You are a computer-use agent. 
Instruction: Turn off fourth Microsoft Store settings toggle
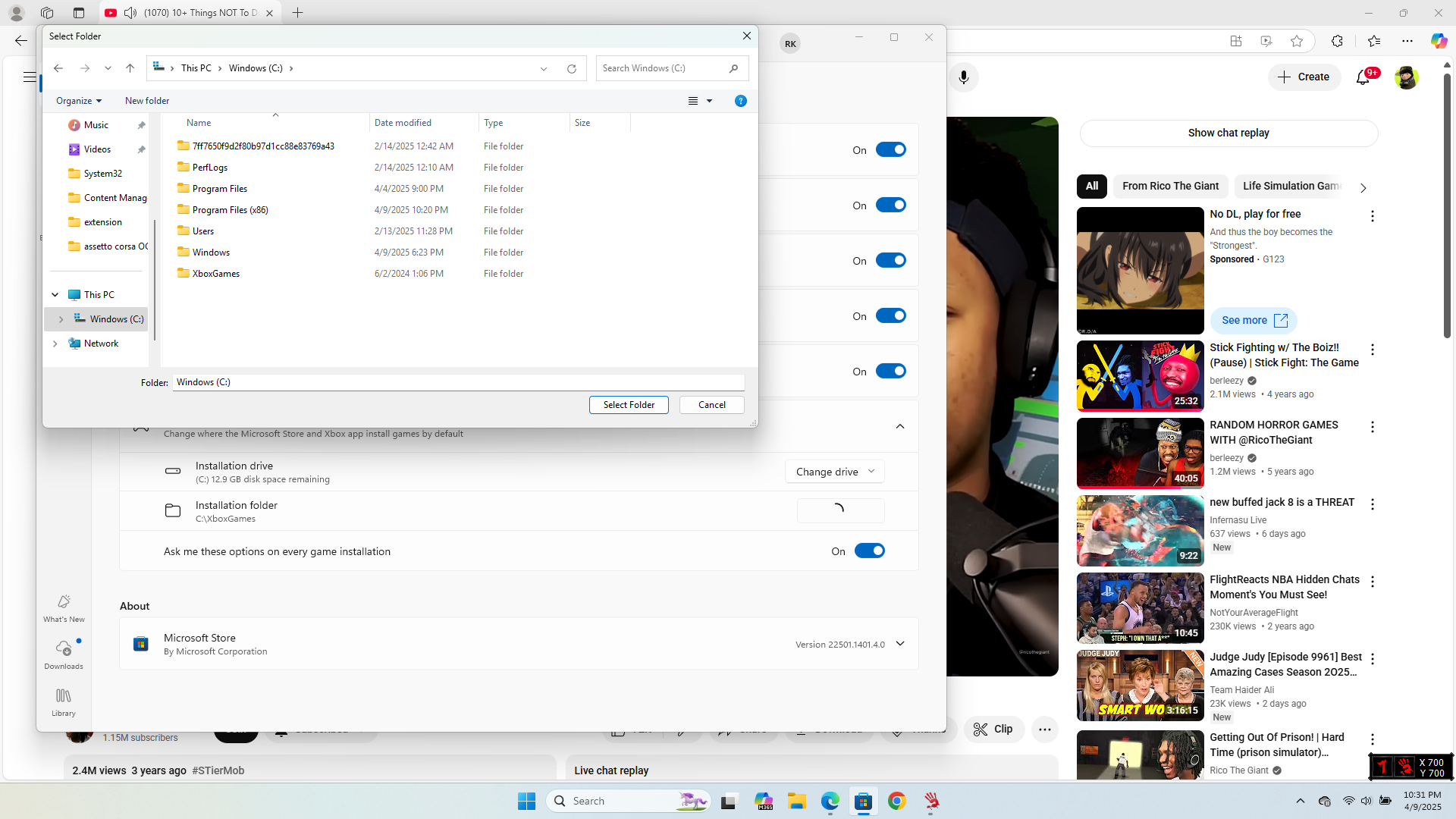click(891, 316)
